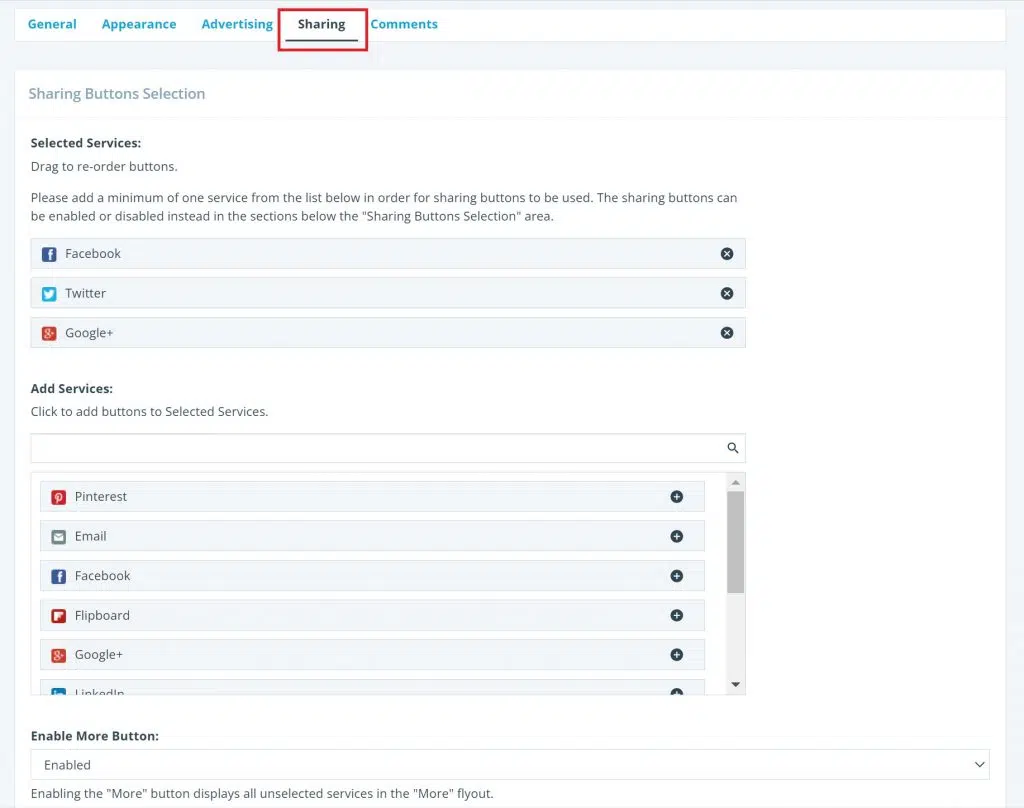This screenshot has width=1024, height=808.
Task: Click plus icon beside Flipboard
Action: pos(677,615)
